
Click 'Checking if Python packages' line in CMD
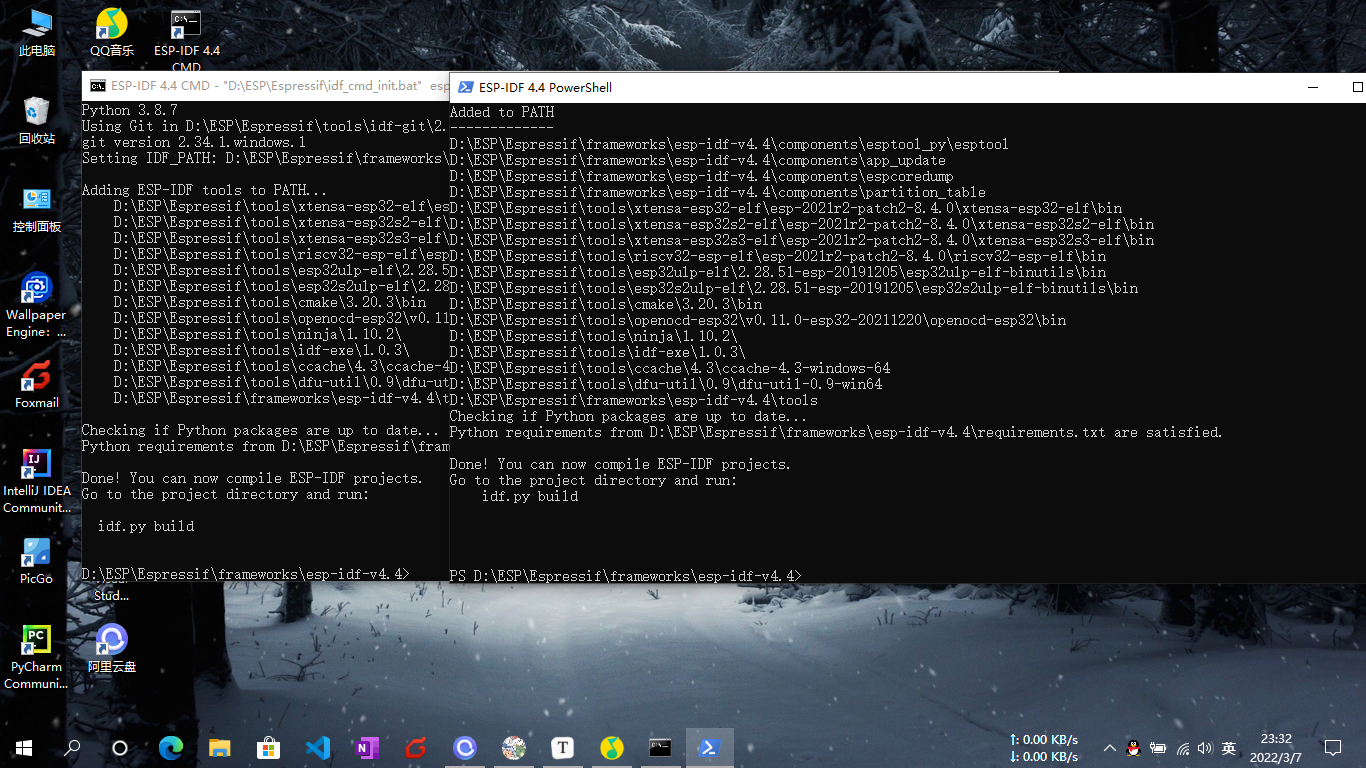pyautogui.click(x=262, y=430)
